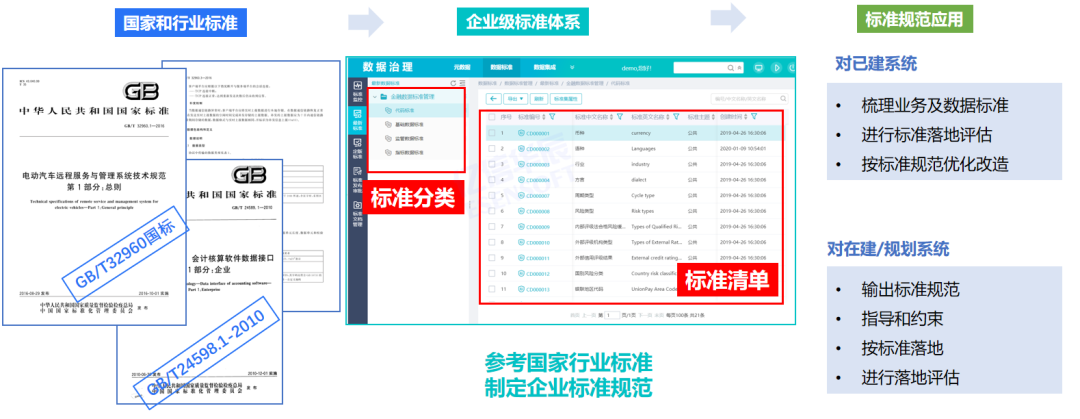Click the collapse list icon in tree panel

click(x=464, y=83)
